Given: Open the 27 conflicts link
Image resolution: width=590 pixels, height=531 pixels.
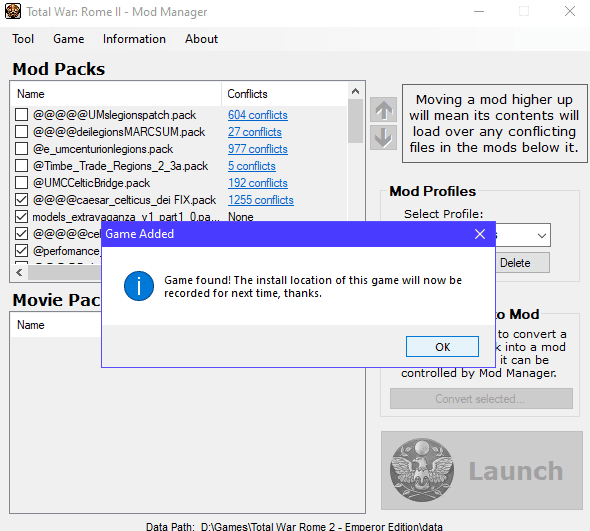Looking at the screenshot, I should (x=255, y=132).
